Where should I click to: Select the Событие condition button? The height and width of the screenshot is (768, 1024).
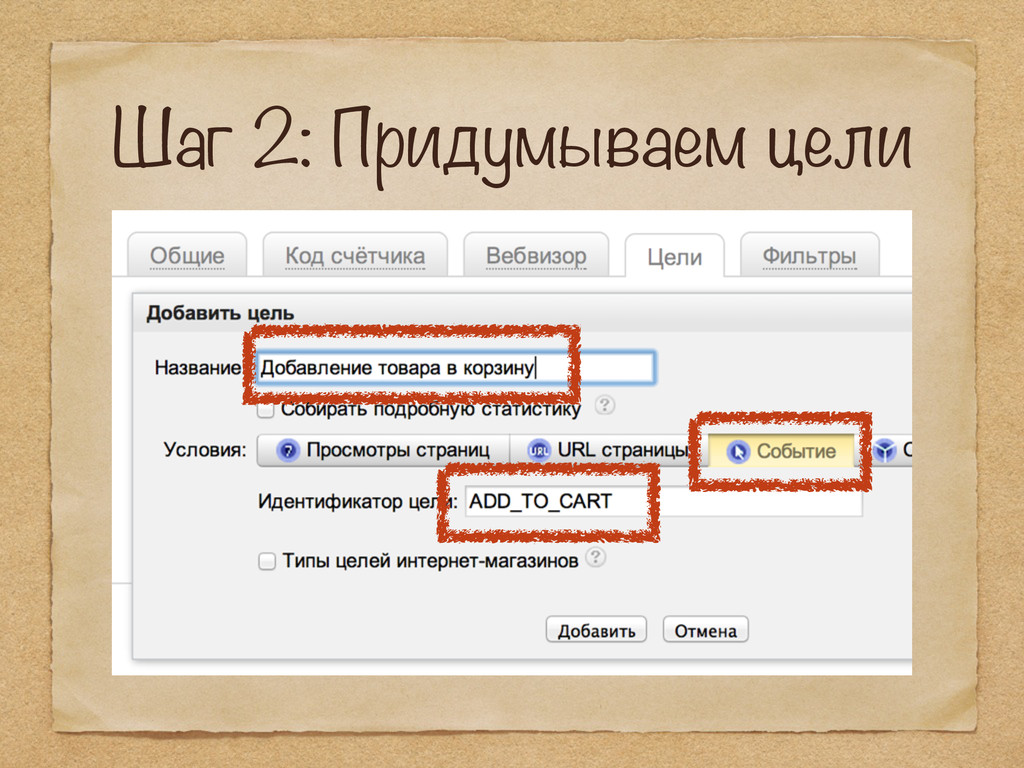[782, 451]
